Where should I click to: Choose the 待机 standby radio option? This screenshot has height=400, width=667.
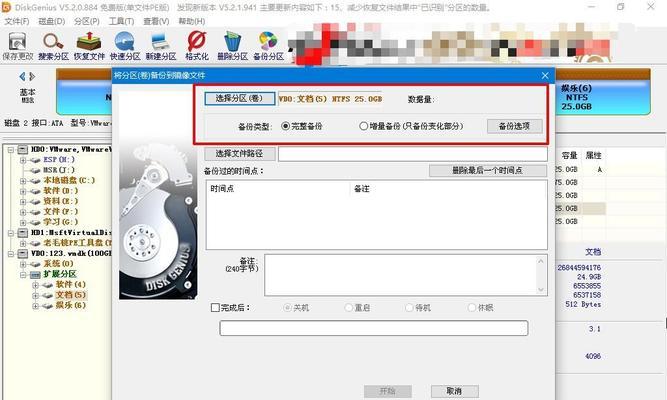[x=409, y=307]
